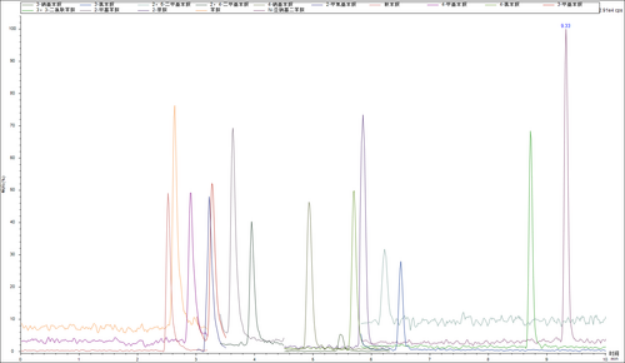Screen dimensions: 625x363
Task: Click the salmon swatch at legend's far right
Action: click(549, 4)
